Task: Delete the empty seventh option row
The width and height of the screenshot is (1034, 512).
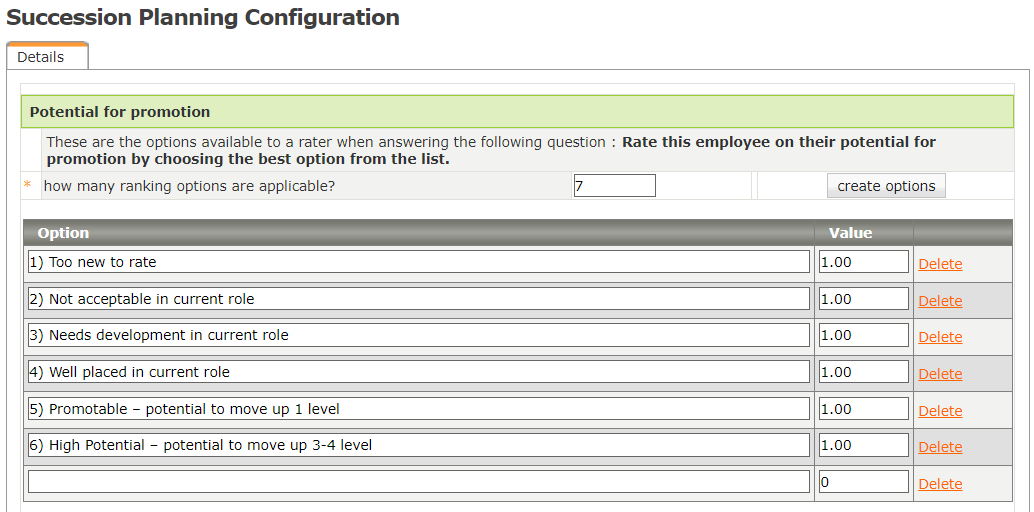Action: [940, 484]
